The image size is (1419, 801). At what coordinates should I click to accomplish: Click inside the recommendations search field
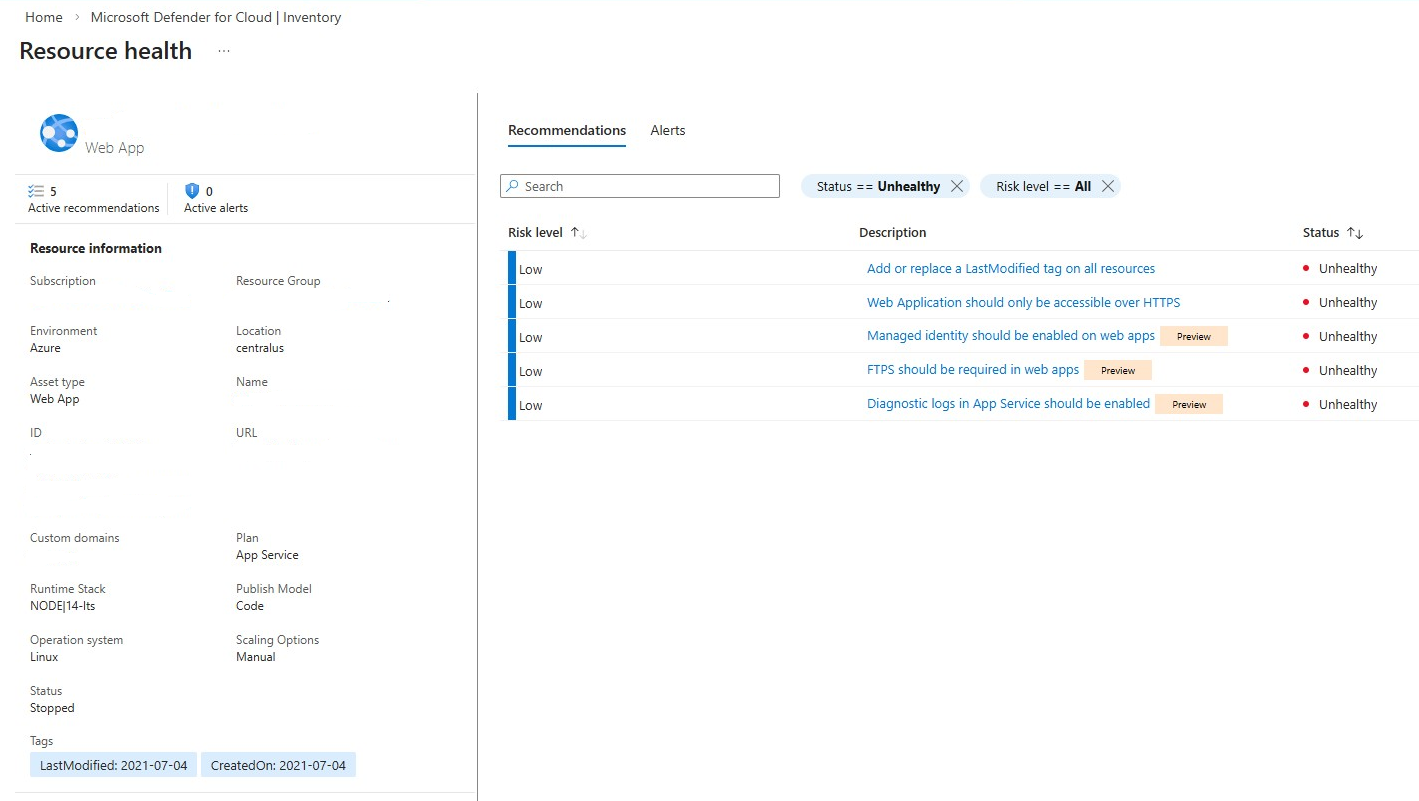tap(650, 186)
